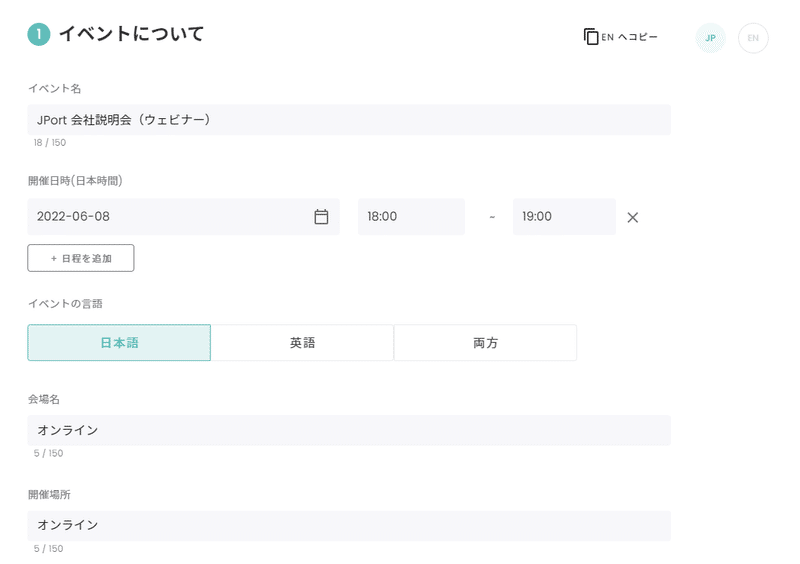Focus the 会場名 input field
800x564 pixels.
[x=349, y=430]
